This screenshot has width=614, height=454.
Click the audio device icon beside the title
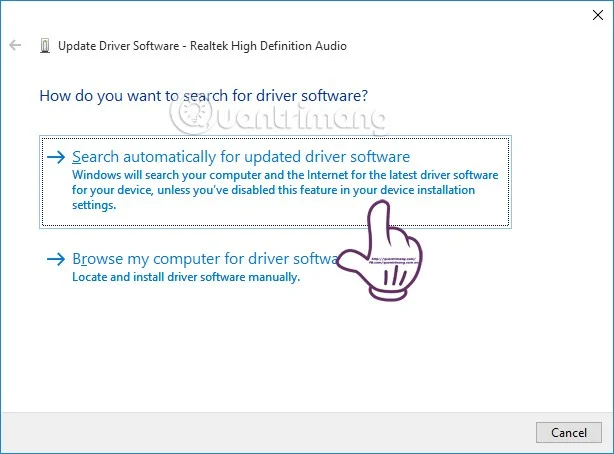[45, 46]
